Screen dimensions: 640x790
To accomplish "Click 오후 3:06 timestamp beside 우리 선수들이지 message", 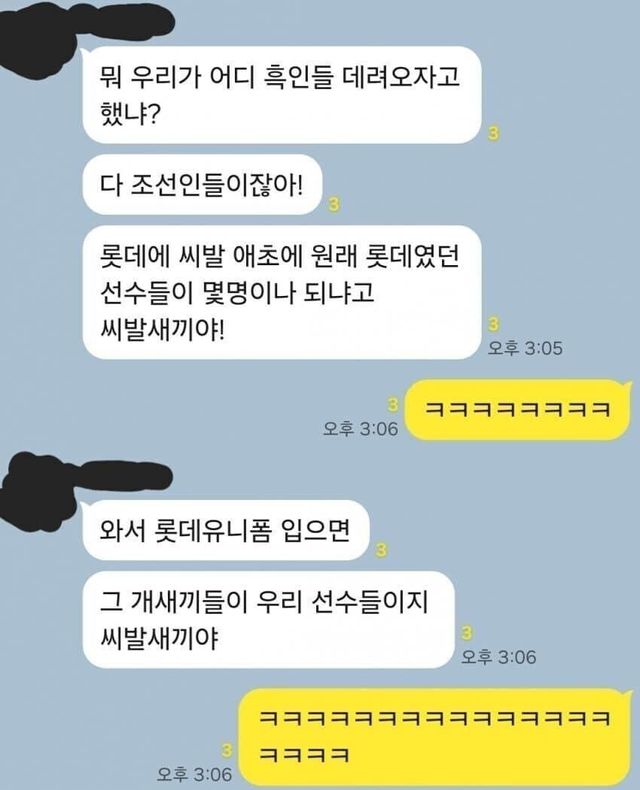I will click(498, 656).
